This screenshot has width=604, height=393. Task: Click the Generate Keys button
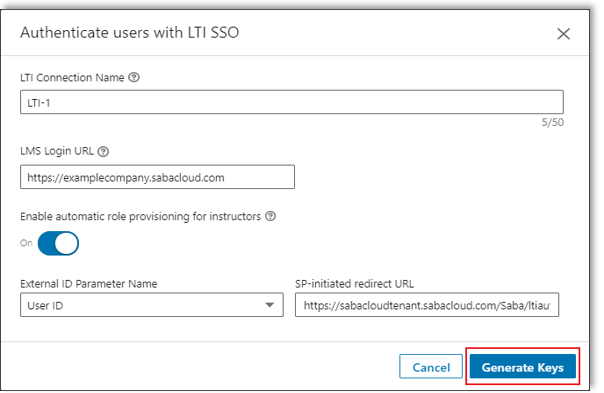point(523,367)
